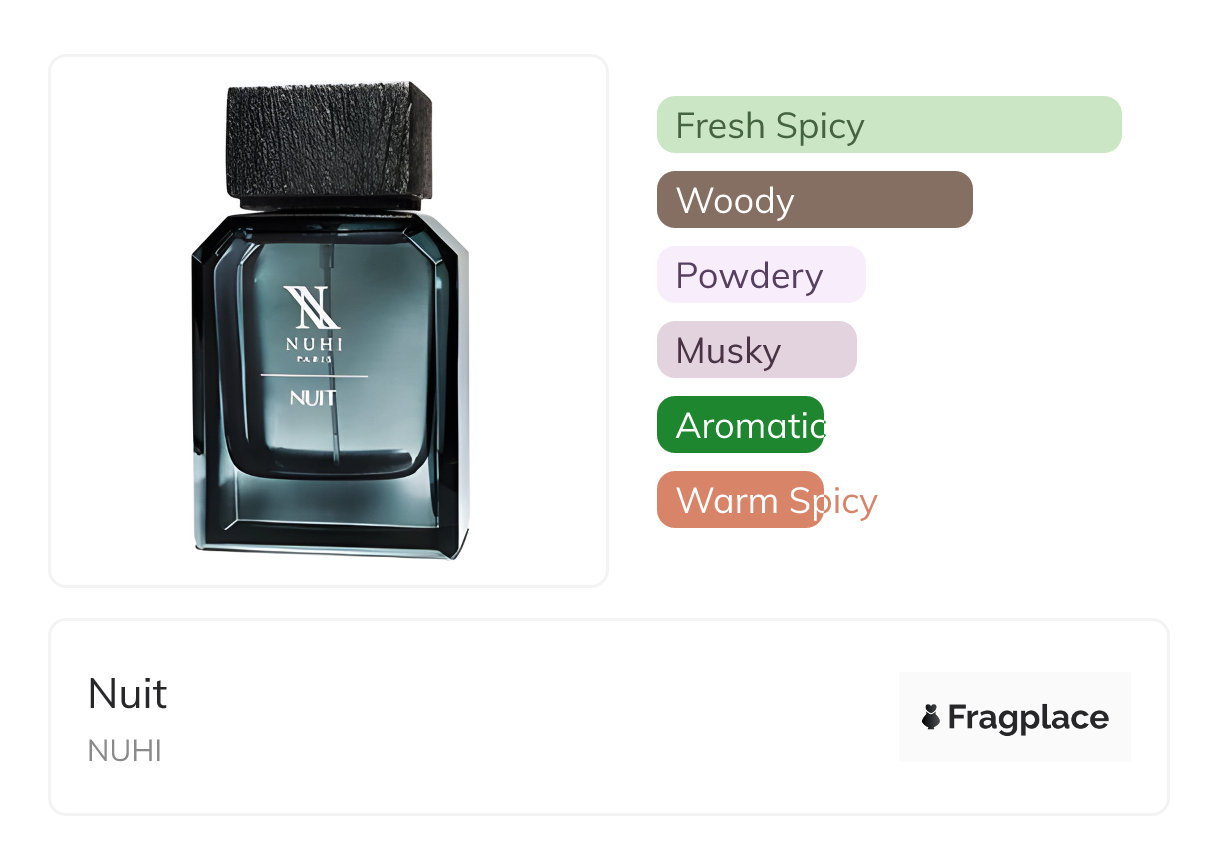Click the NUIT label on the bottle

pos(313,398)
